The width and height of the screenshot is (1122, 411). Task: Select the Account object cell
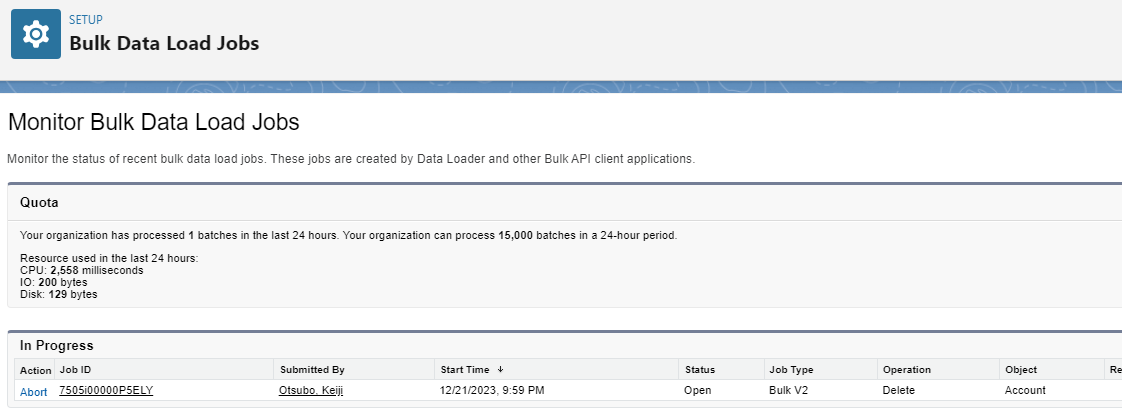click(1025, 390)
